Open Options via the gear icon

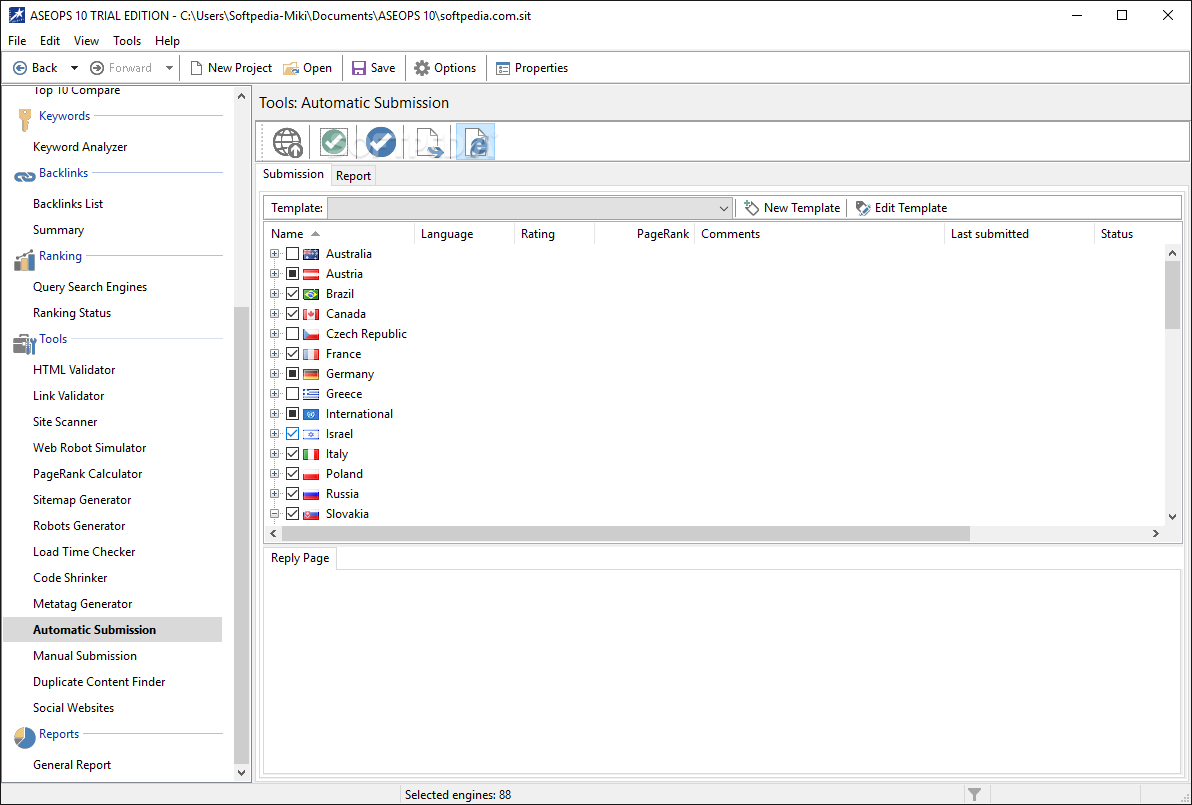coord(445,68)
